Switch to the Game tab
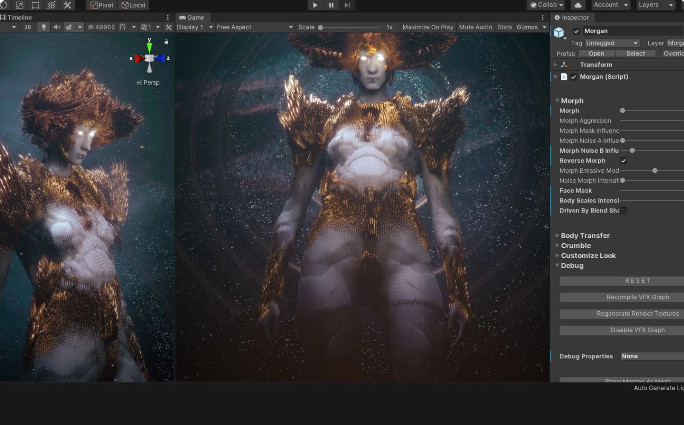 click(x=194, y=17)
